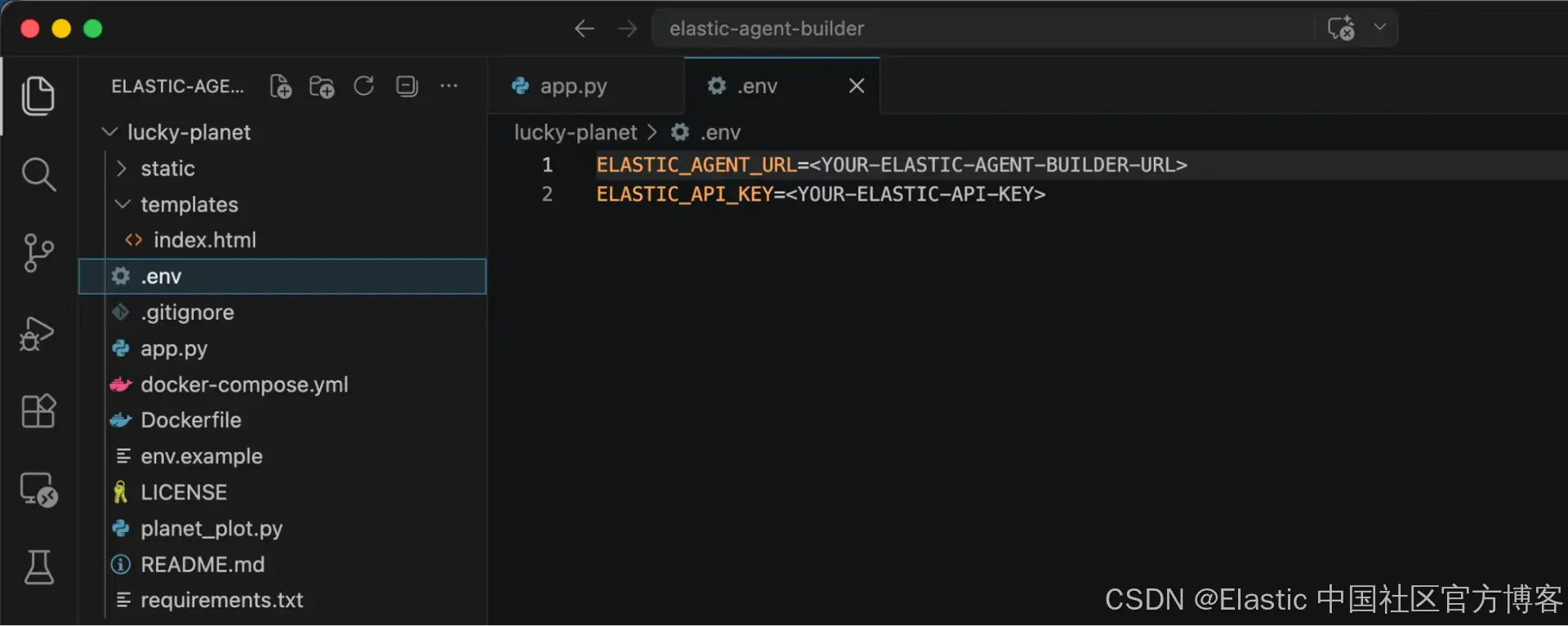This screenshot has height=626, width=1568.
Task: Click the New Folder icon in explorer header
Action: [x=322, y=87]
